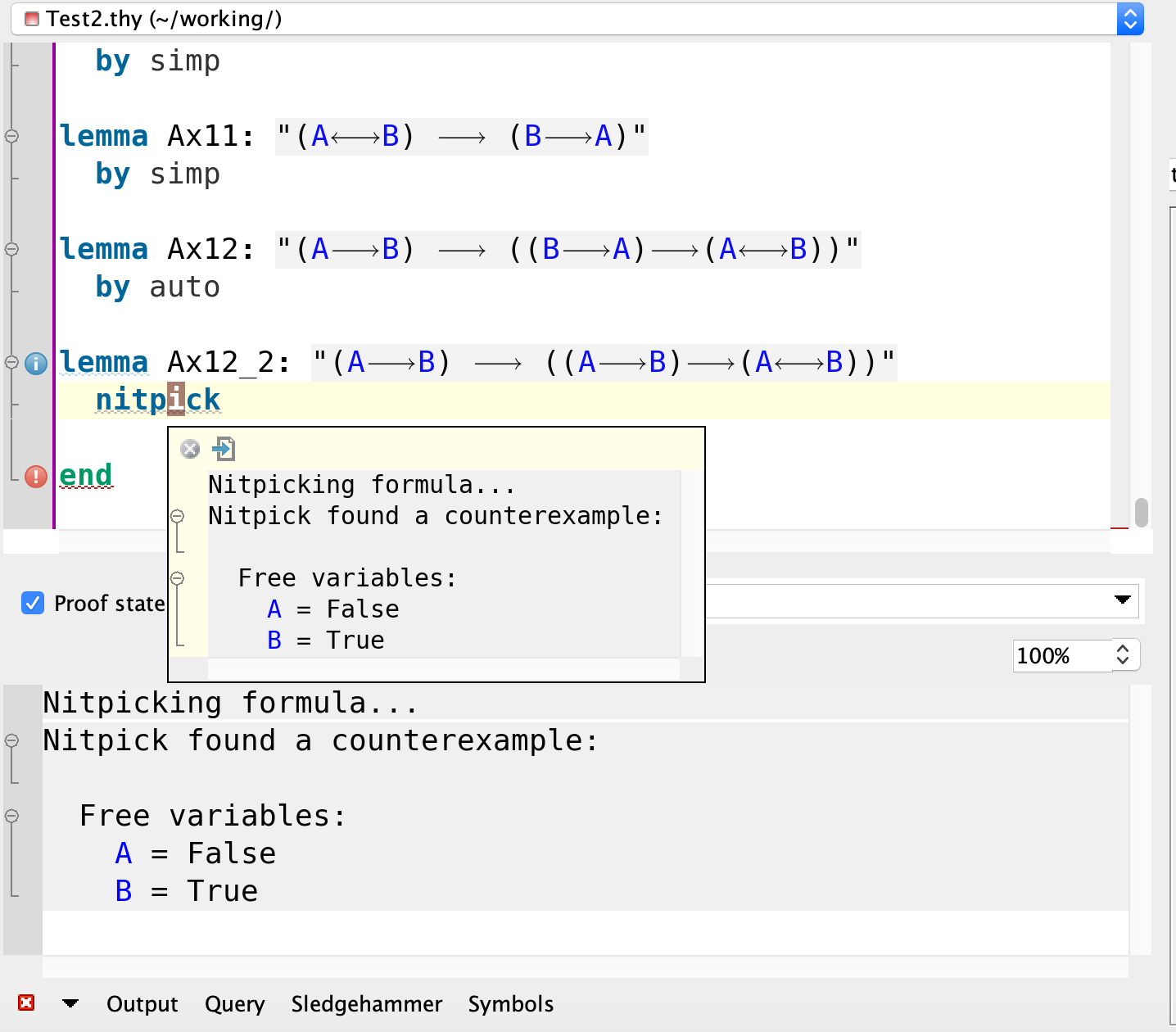Collapse fold for lemma Ax11
Image resolution: width=1176 pixels, height=1032 pixels.
[12, 137]
